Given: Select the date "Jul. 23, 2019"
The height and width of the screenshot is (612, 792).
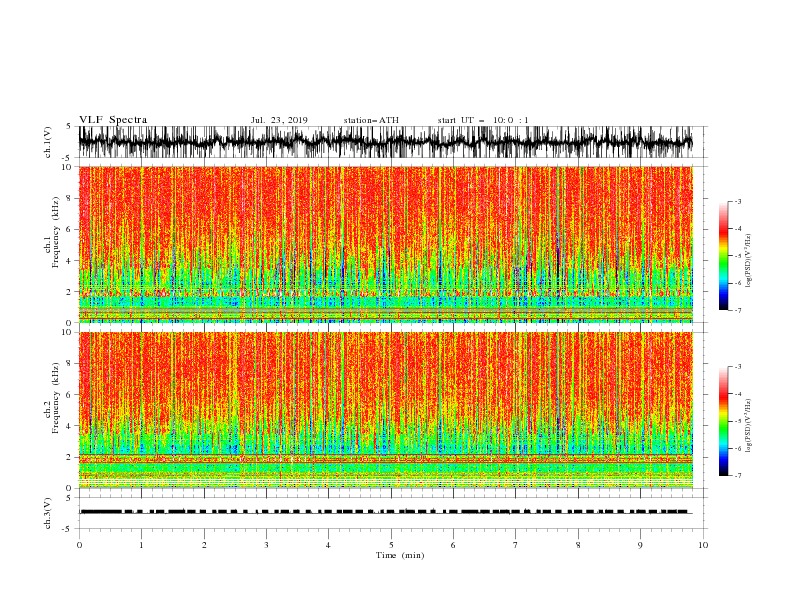Looking at the screenshot, I should 279,120.
